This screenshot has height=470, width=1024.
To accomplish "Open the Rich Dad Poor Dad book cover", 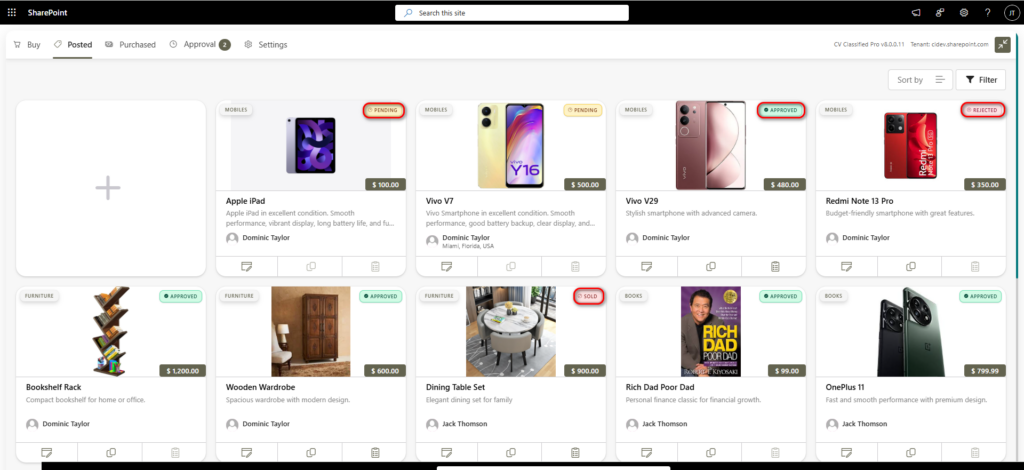I will click(x=711, y=332).
